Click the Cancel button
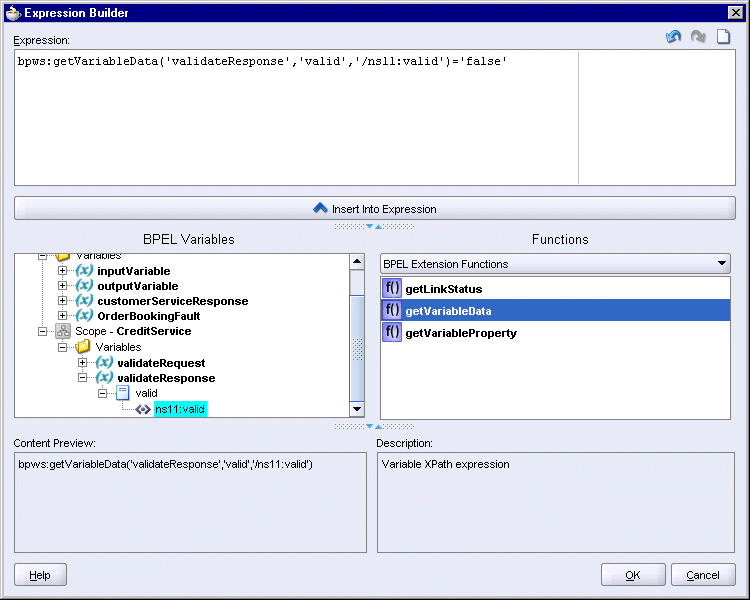Screen dimensions: 750x600 coord(703,575)
